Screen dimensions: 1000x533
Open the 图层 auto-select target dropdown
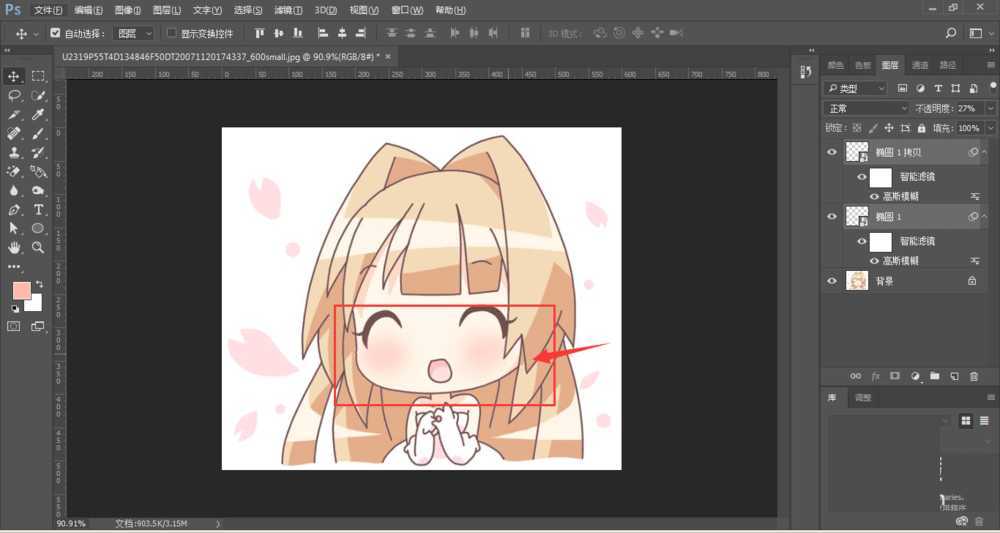(x=135, y=33)
